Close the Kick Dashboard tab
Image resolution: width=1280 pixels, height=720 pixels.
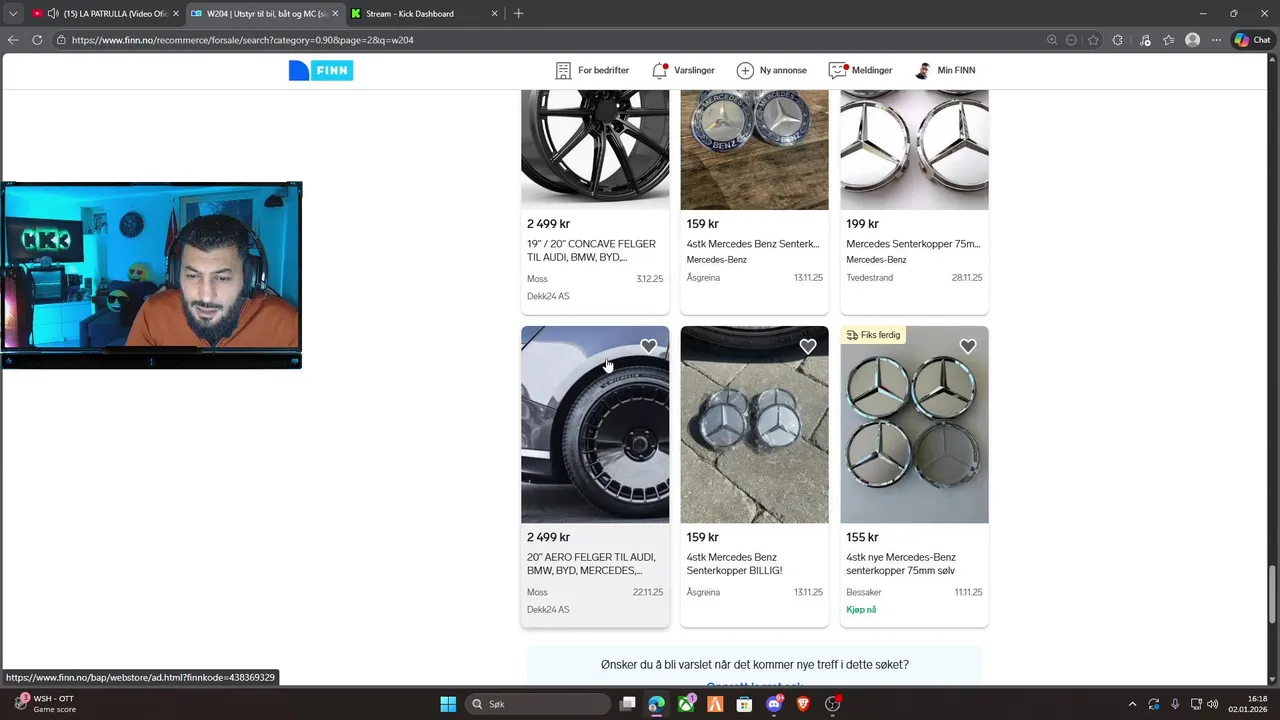(x=494, y=14)
